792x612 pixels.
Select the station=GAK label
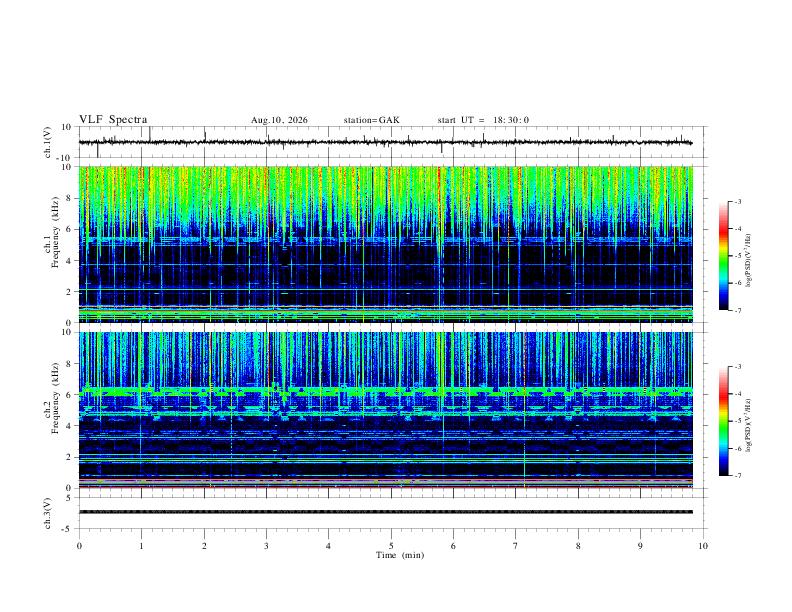click(372, 120)
